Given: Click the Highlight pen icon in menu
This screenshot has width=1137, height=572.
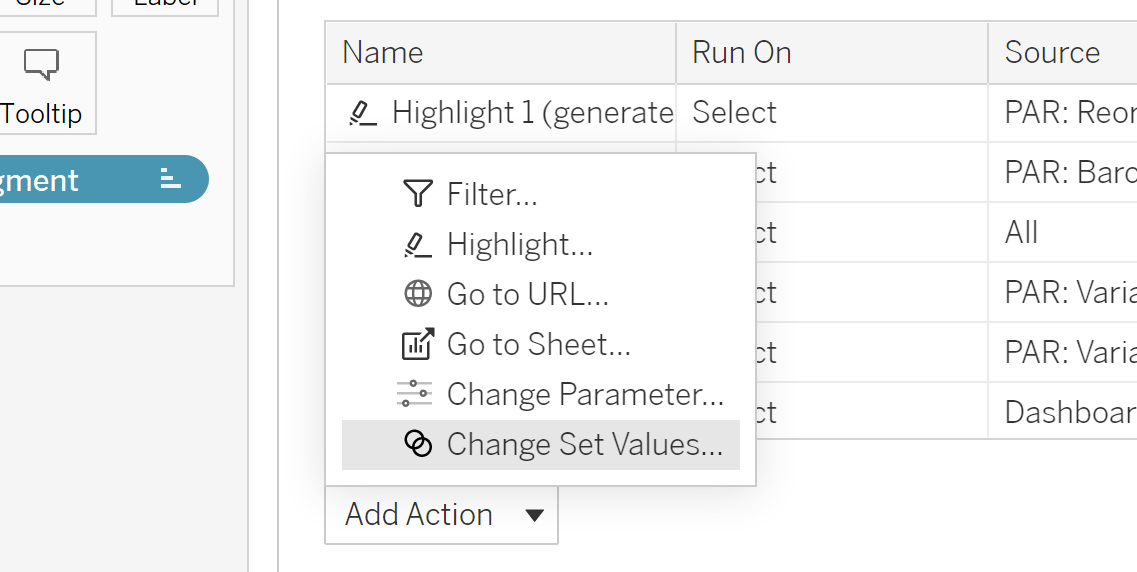Looking at the screenshot, I should [417, 244].
